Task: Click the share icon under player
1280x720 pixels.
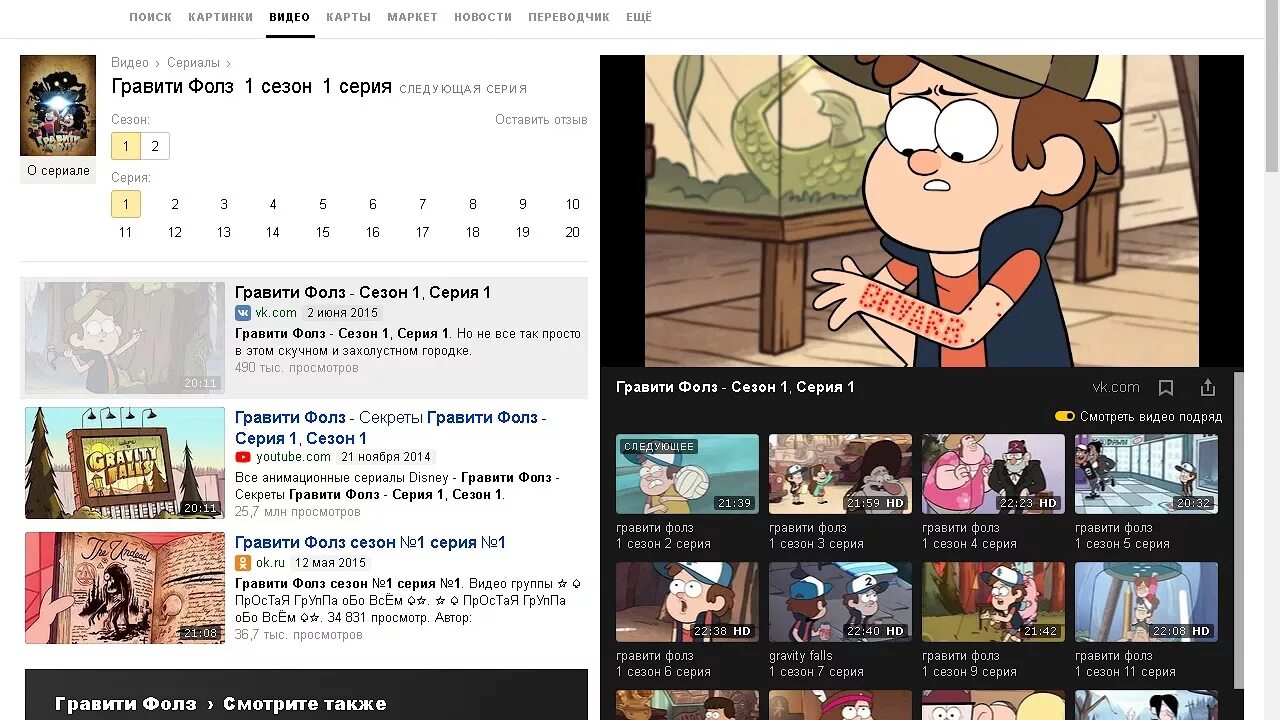Action: point(1208,387)
